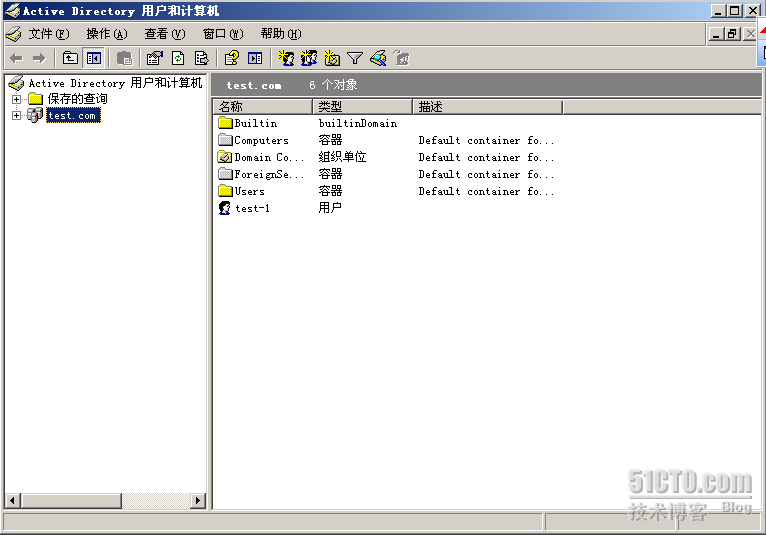Select the Users container icon
Image resolution: width=766 pixels, height=535 pixels.
(x=225, y=191)
